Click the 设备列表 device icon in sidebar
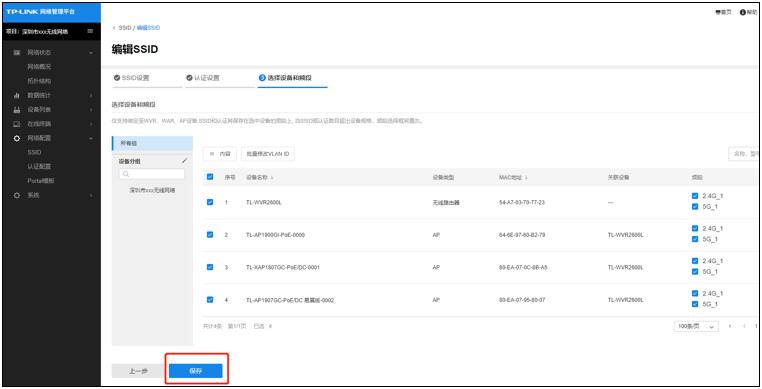This screenshot has width=762, height=389. coord(17,110)
